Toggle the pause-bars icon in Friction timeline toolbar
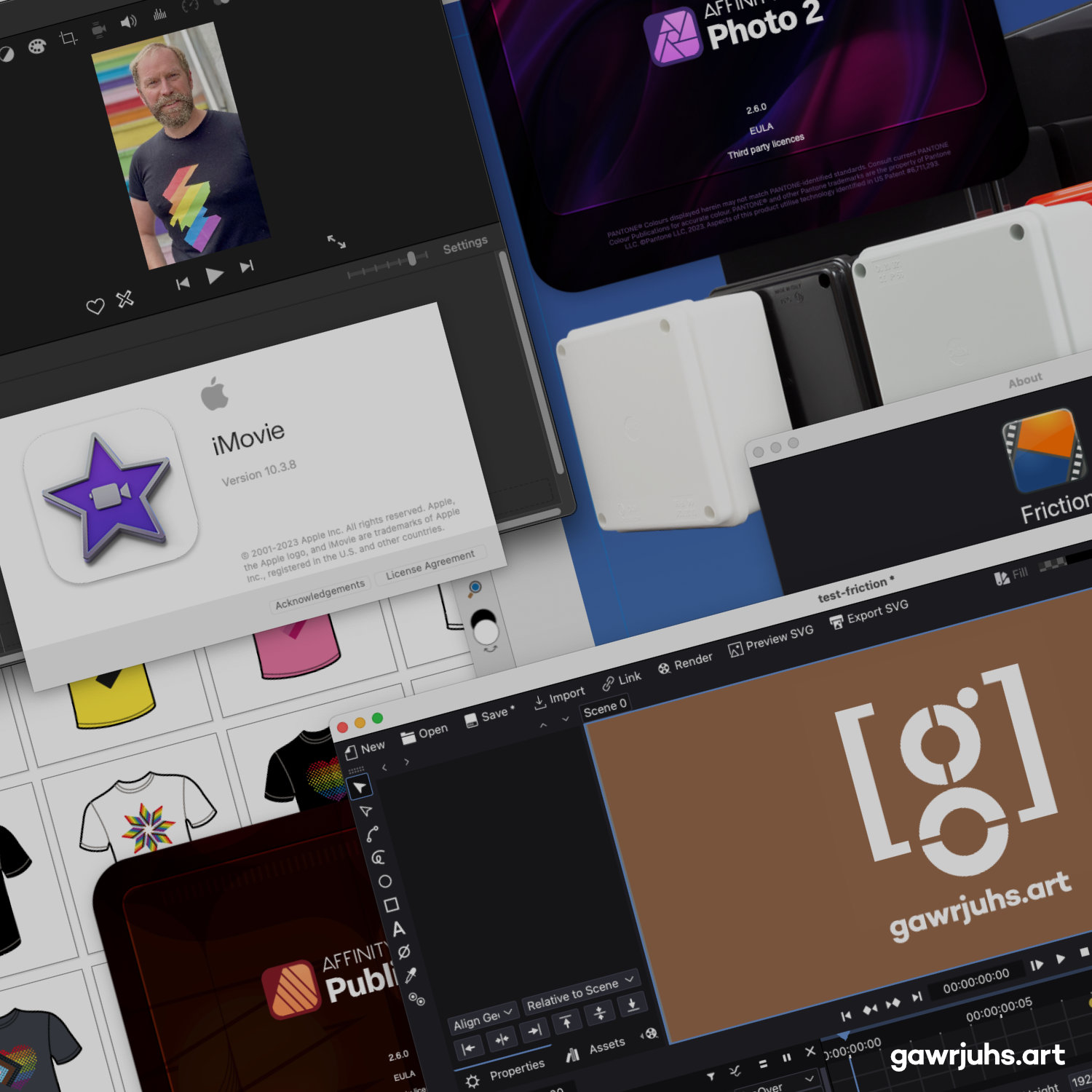Image resolution: width=1092 pixels, height=1092 pixels. [x=787, y=1057]
